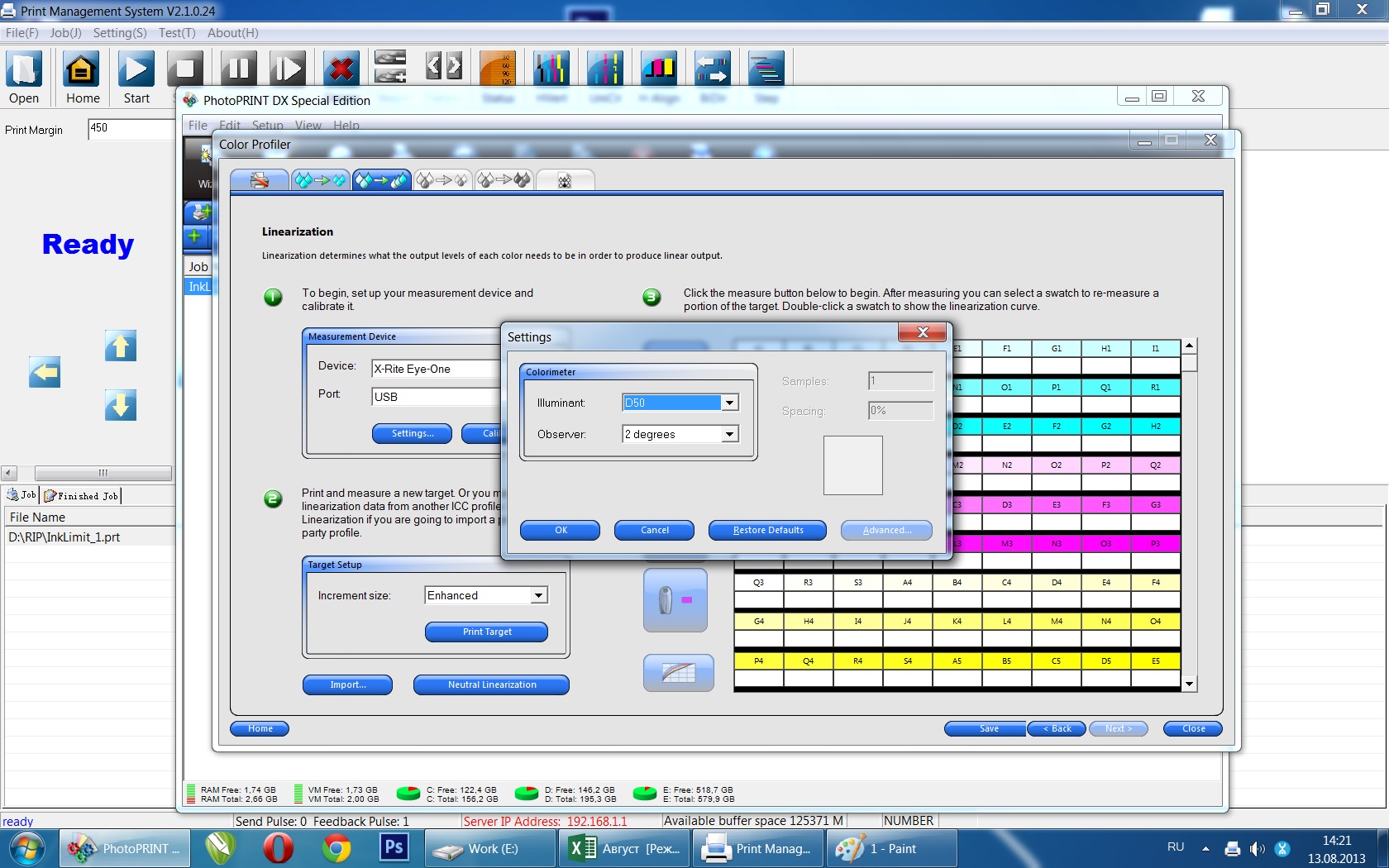The width and height of the screenshot is (1389, 868).
Task: Open the Setting(S) menu
Action: coord(120,33)
